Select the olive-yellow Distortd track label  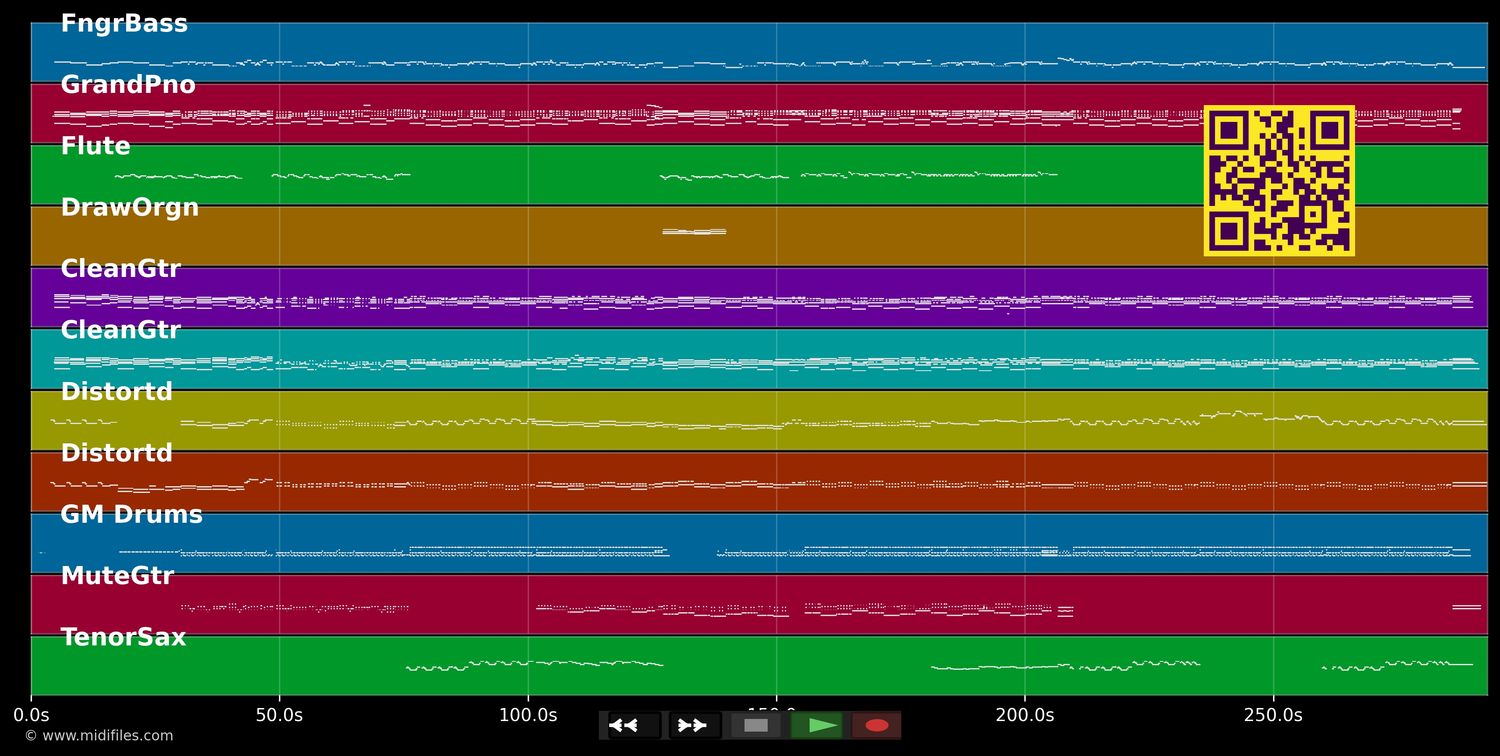pos(116,392)
